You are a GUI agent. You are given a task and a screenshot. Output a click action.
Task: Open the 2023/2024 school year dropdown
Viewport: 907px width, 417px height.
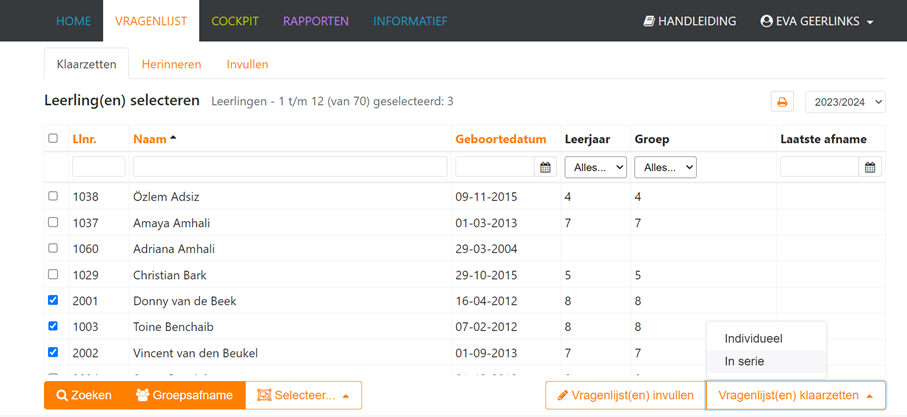[x=845, y=102]
